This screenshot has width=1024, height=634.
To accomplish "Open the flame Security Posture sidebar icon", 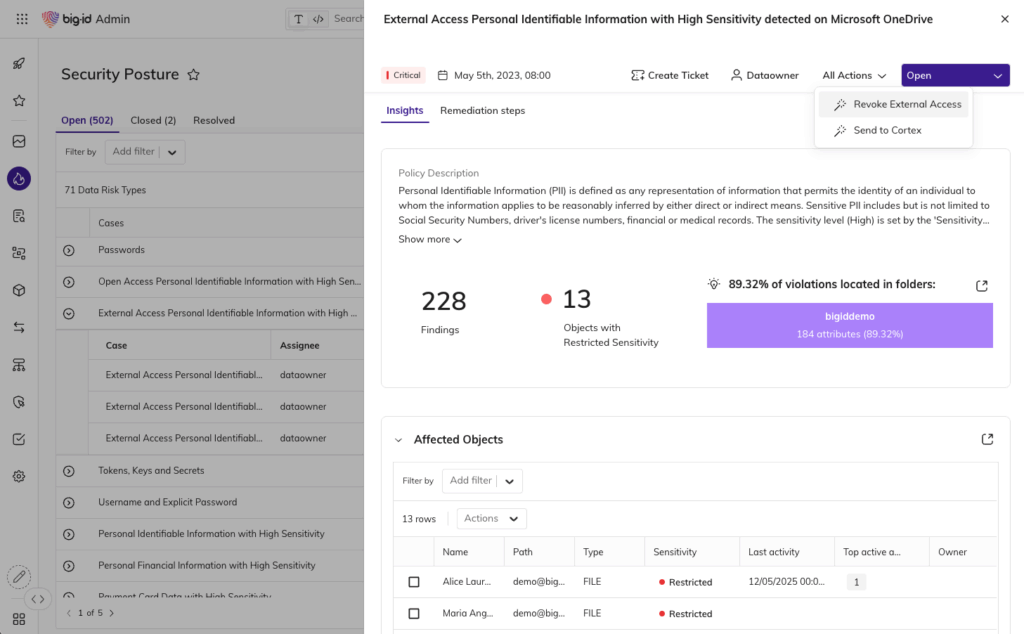I will click(x=18, y=179).
